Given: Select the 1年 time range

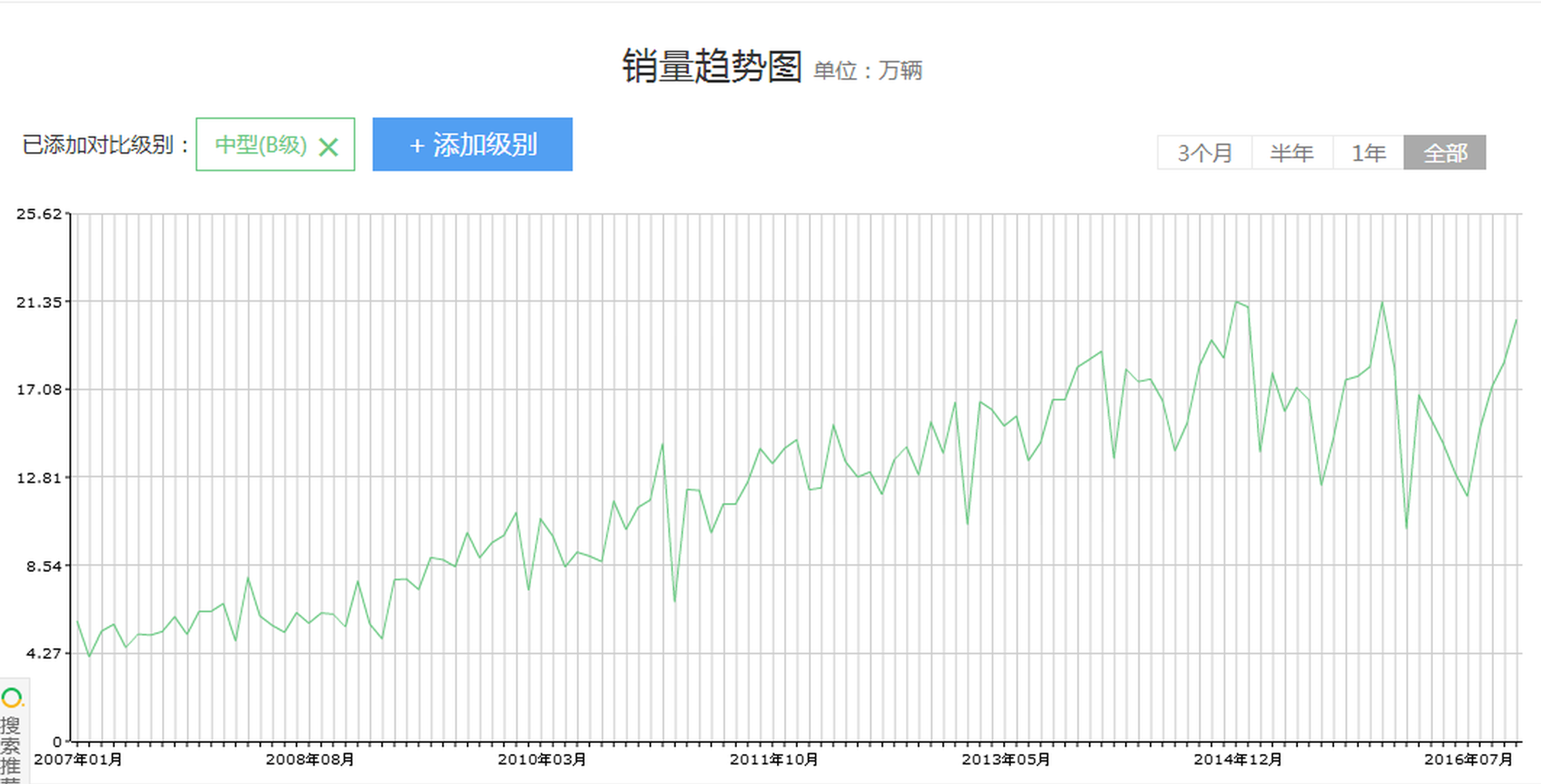Looking at the screenshot, I should click(x=1368, y=152).
